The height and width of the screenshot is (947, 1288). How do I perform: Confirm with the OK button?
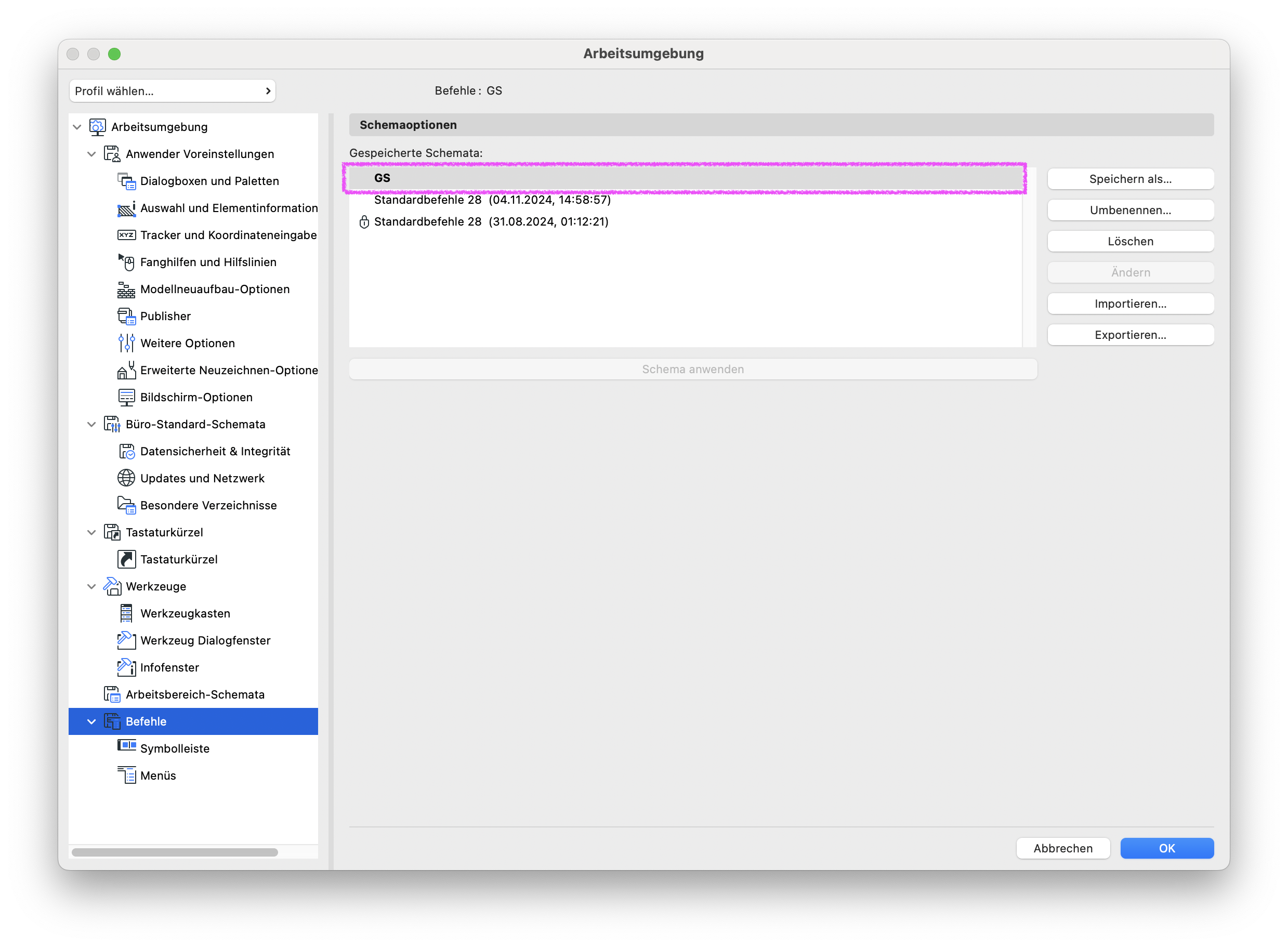pyautogui.click(x=1167, y=848)
